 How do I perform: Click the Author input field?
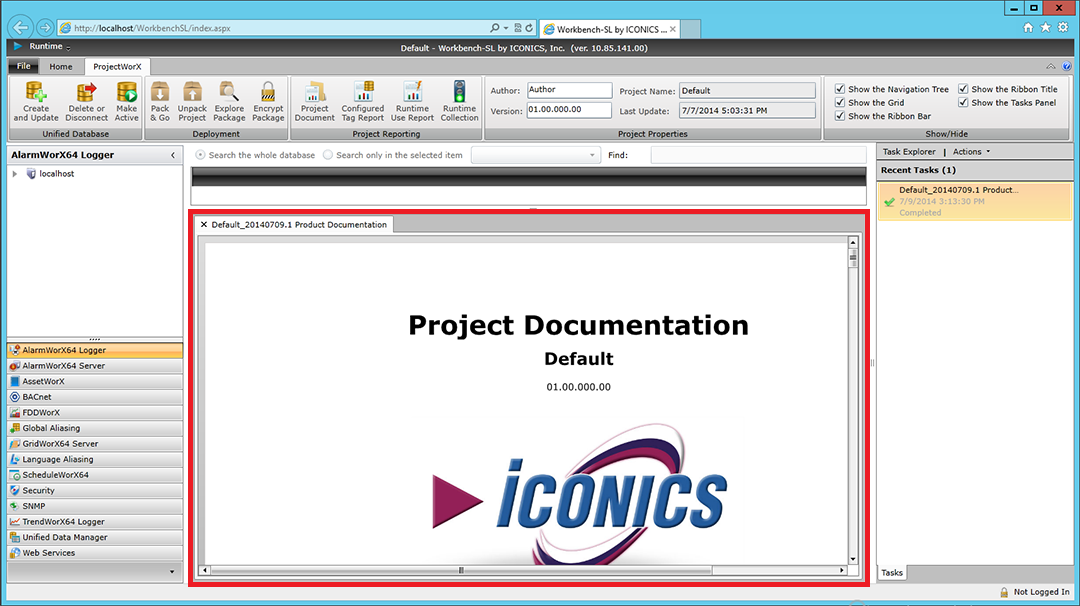point(568,90)
